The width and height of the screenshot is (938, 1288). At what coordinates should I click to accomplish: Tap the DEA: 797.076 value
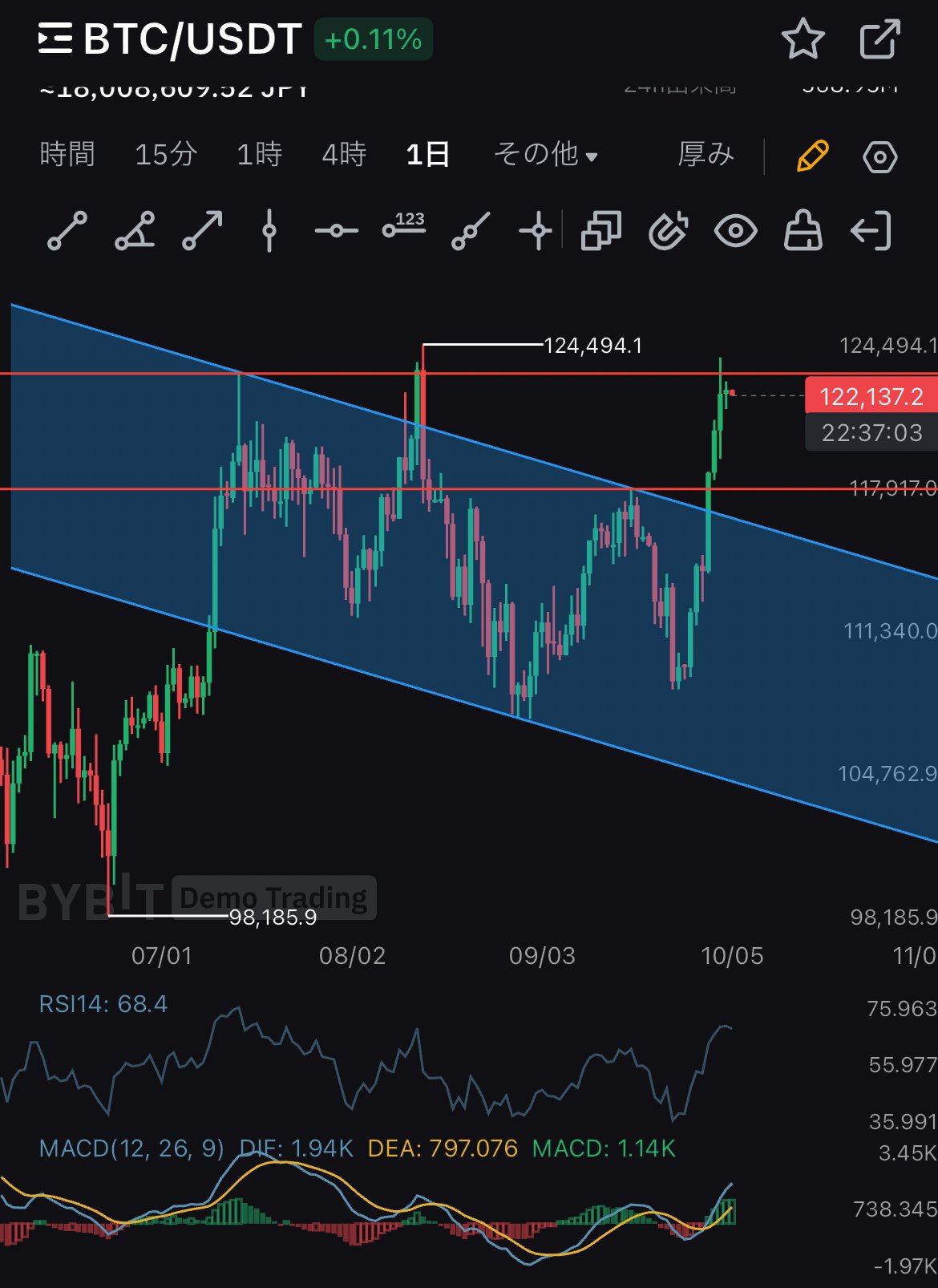[443, 1148]
